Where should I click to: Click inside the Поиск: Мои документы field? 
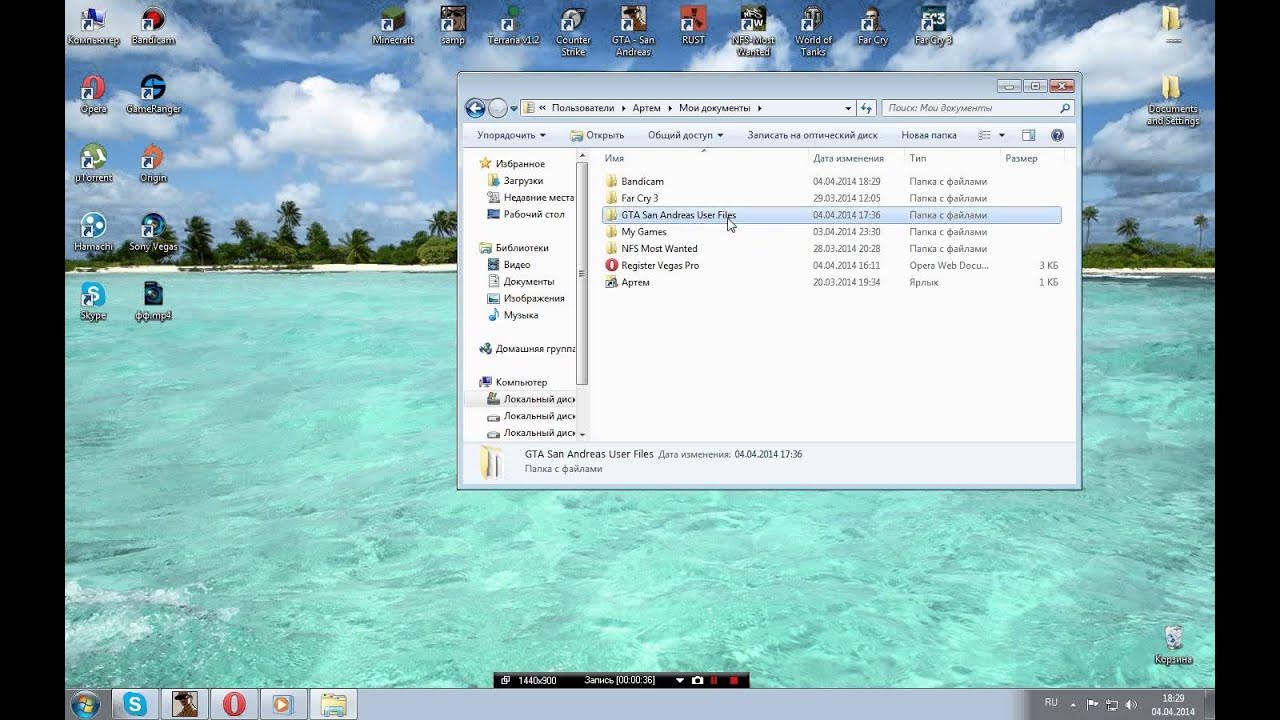(968, 108)
